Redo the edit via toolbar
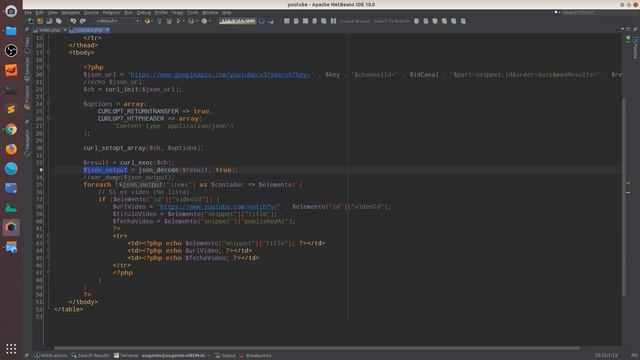The width and height of the screenshot is (640, 360). (83, 21)
